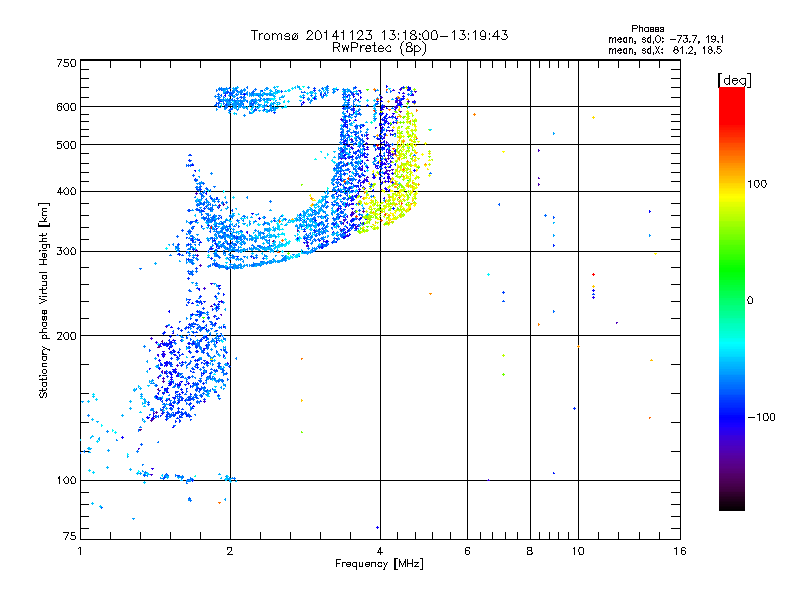Click the "Phases" heading text
The height and width of the screenshot is (600, 800).
(x=647, y=29)
